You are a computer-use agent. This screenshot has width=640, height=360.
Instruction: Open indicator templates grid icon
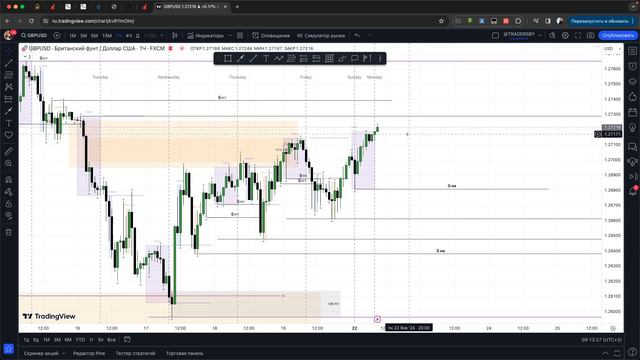tap(240, 36)
